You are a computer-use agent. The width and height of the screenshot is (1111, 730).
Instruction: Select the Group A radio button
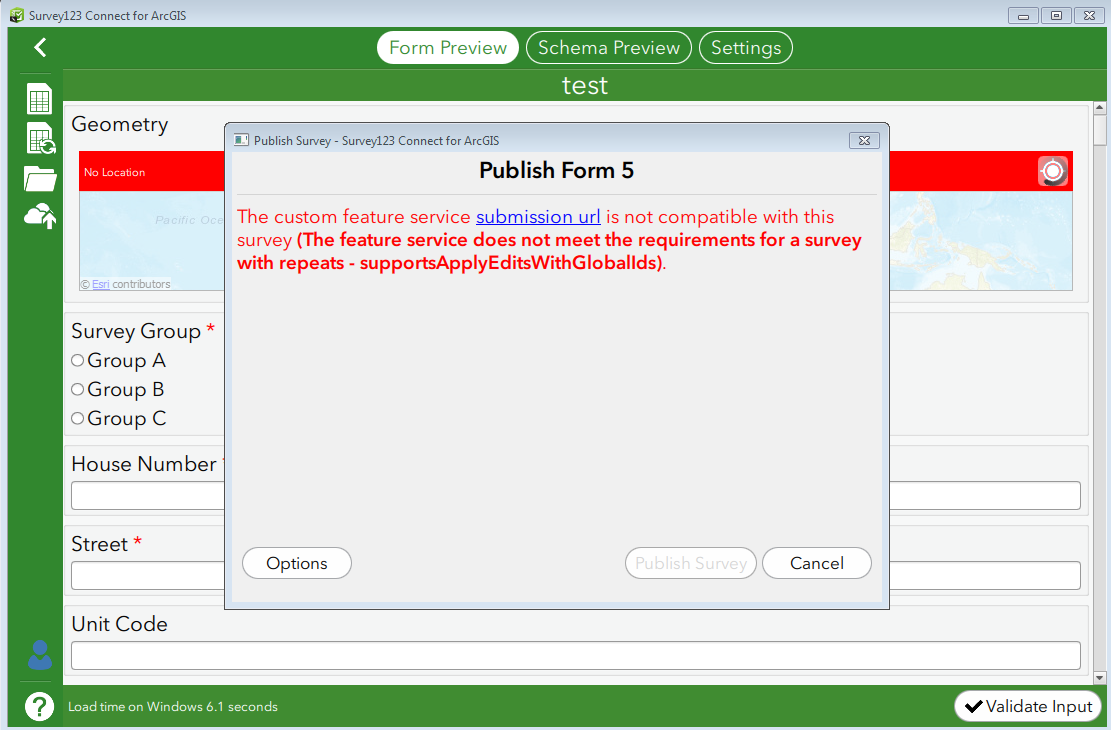[78, 360]
